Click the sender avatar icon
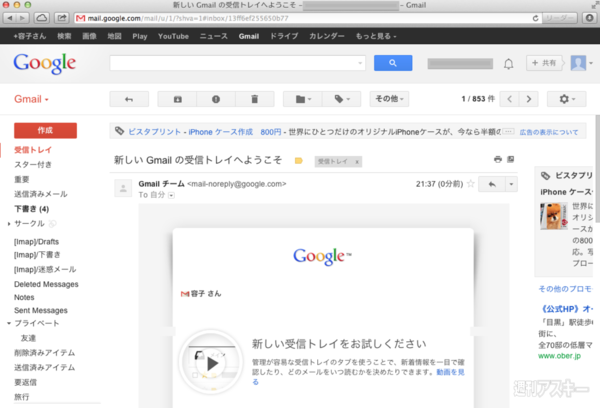 coord(123,188)
